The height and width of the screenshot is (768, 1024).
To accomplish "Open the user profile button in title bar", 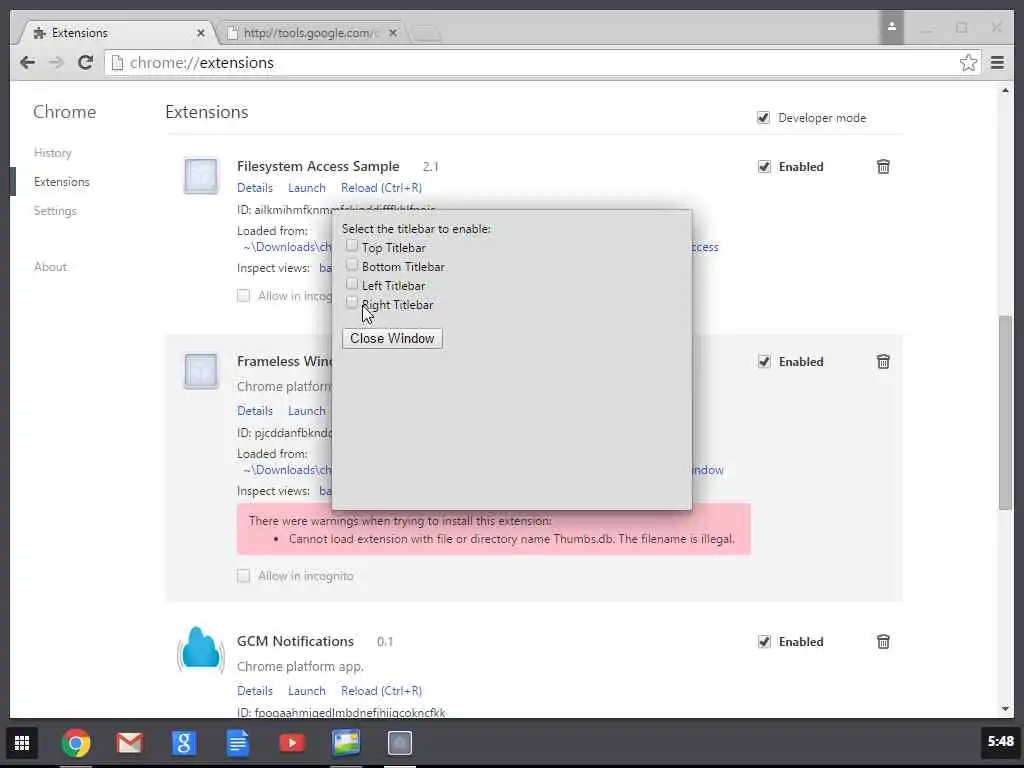I will point(891,27).
